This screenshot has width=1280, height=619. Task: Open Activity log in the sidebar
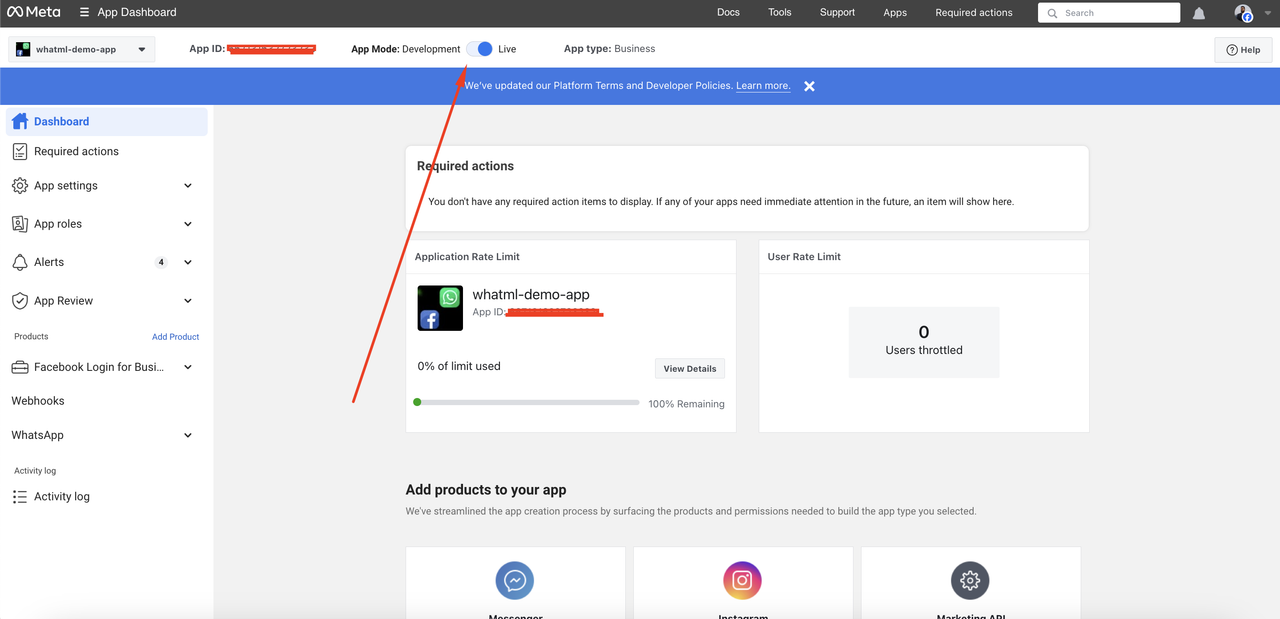coord(62,497)
